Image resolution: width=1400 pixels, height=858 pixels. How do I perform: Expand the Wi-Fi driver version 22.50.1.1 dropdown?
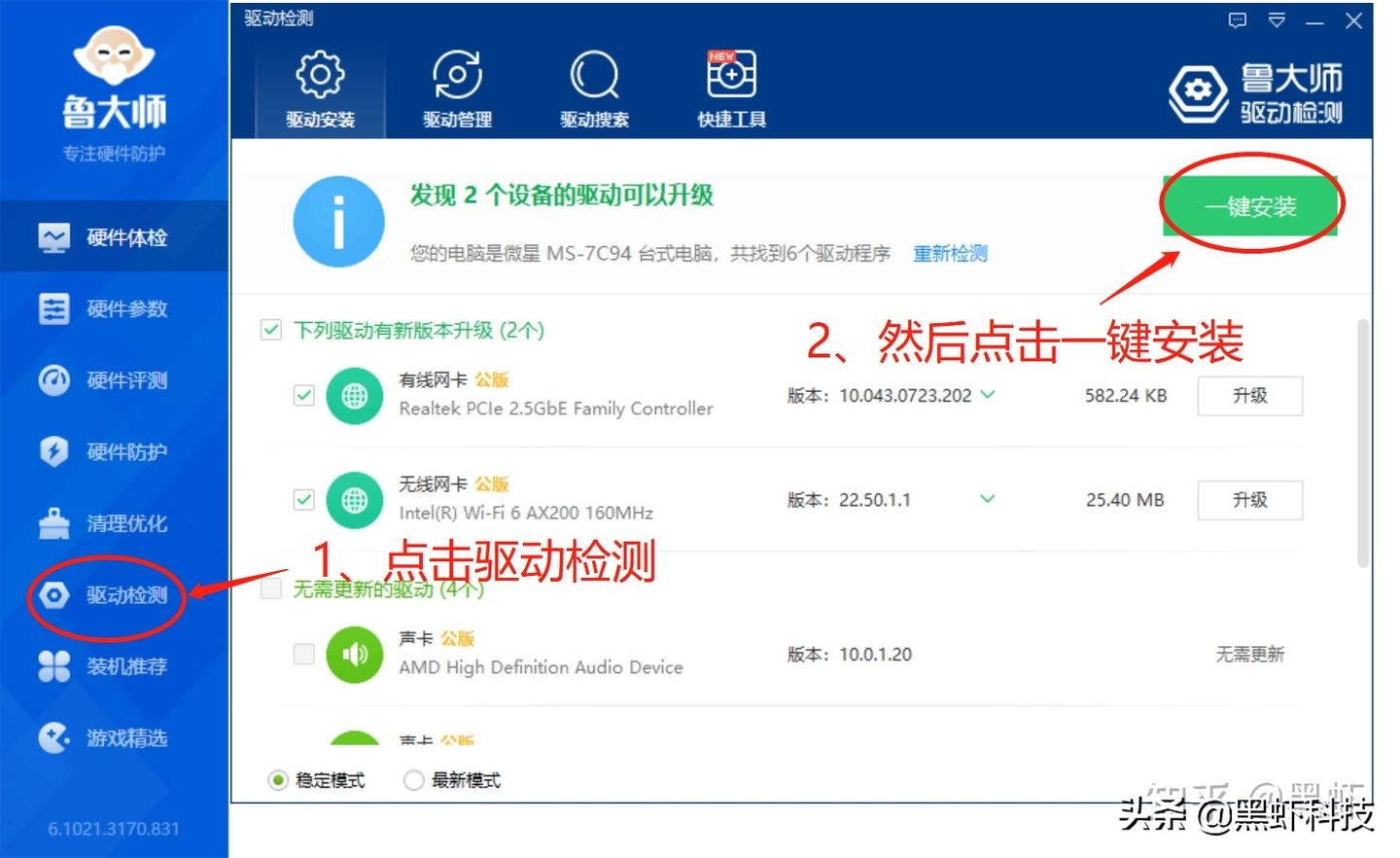point(987,499)
